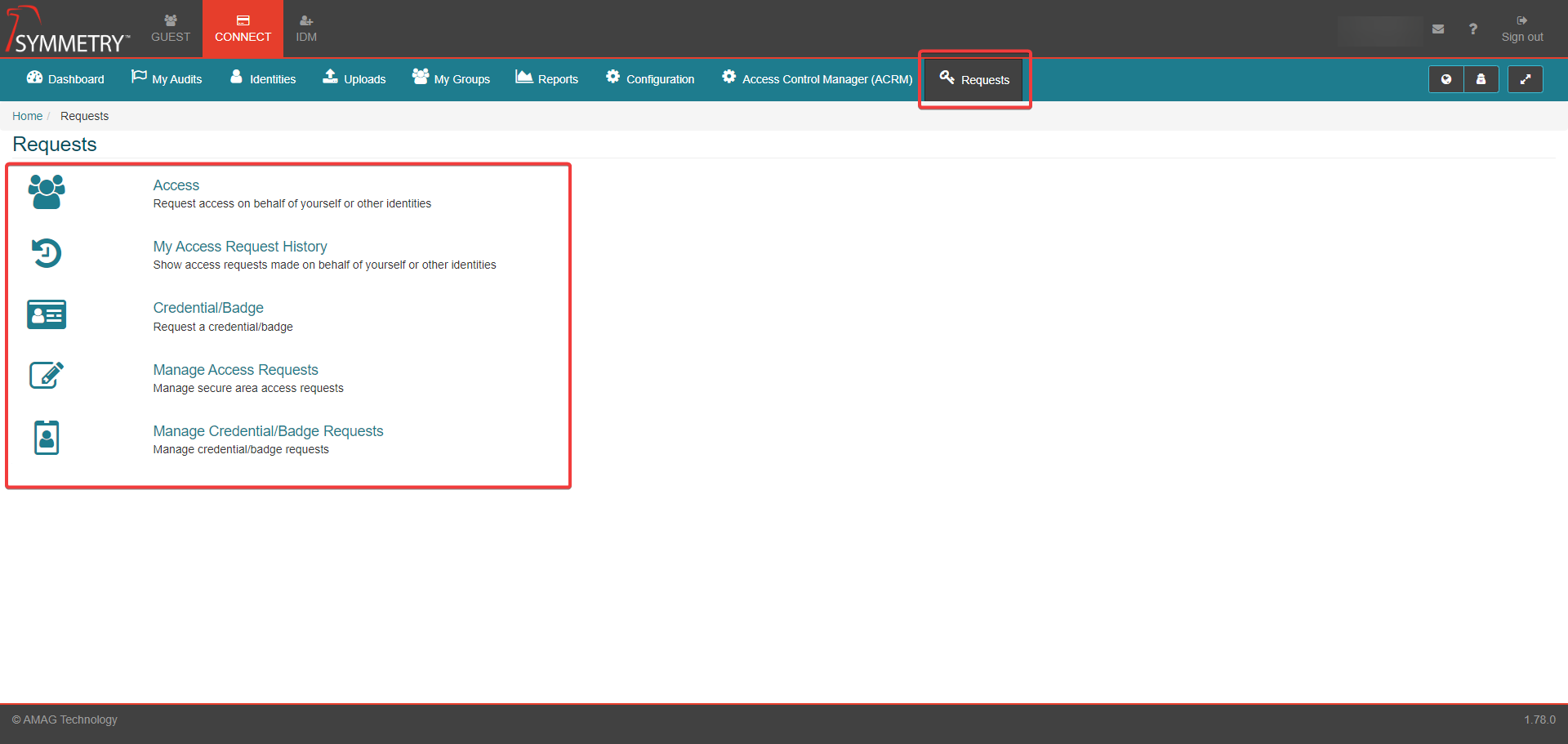Click the CONNECT card icon

(243, 20)
